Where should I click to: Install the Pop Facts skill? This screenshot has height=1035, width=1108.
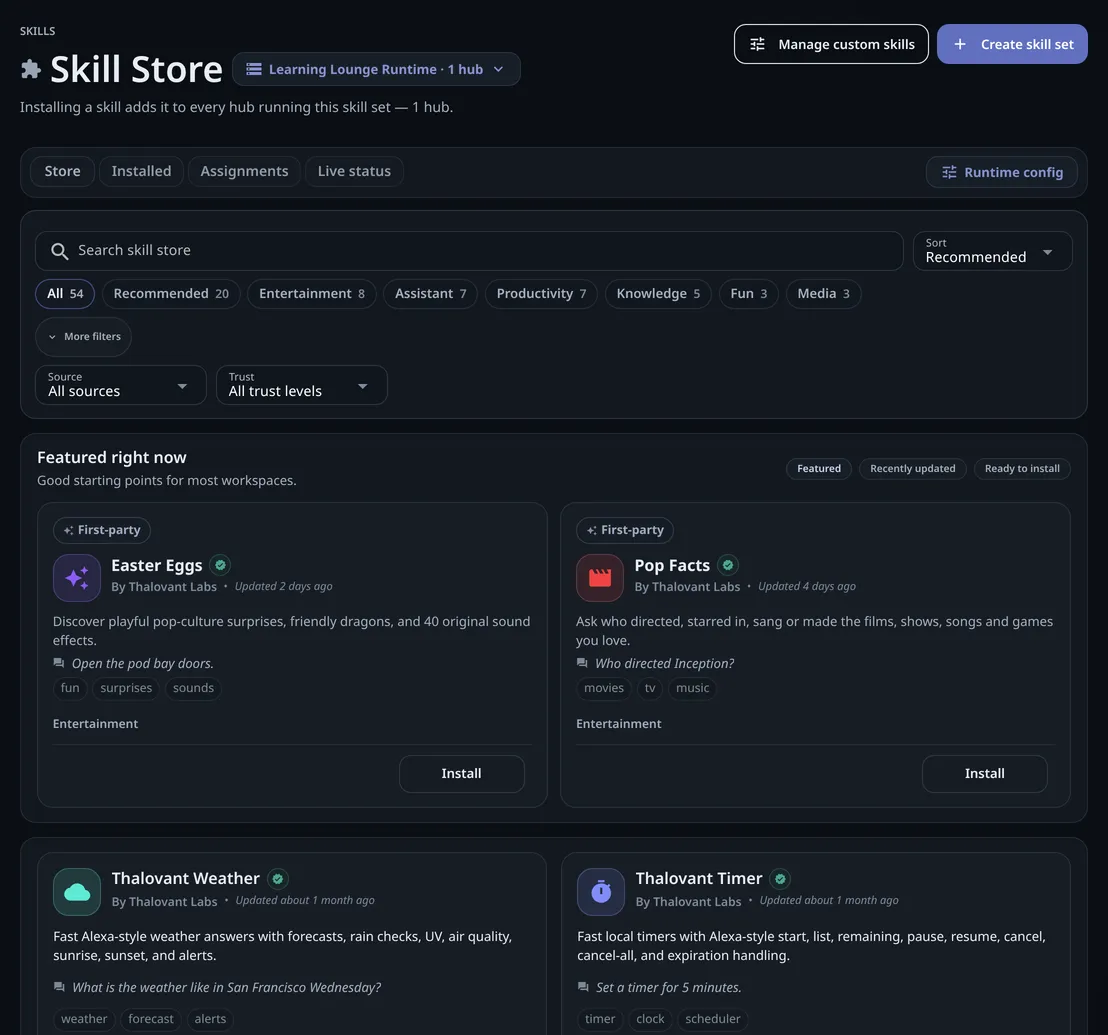(984, 774)
